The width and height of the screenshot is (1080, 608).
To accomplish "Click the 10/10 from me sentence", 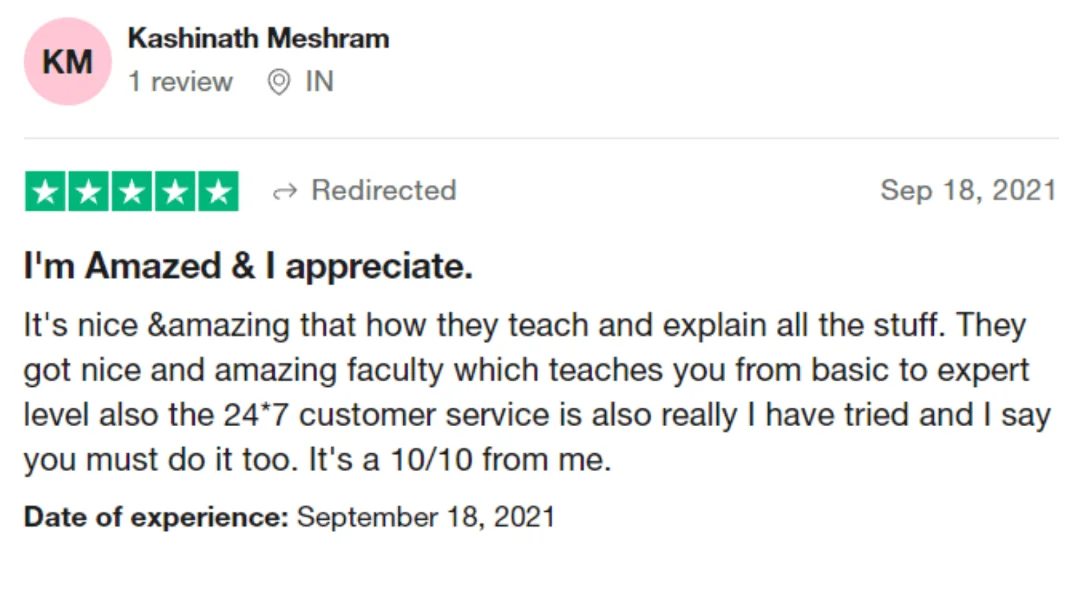I will 459,459.
